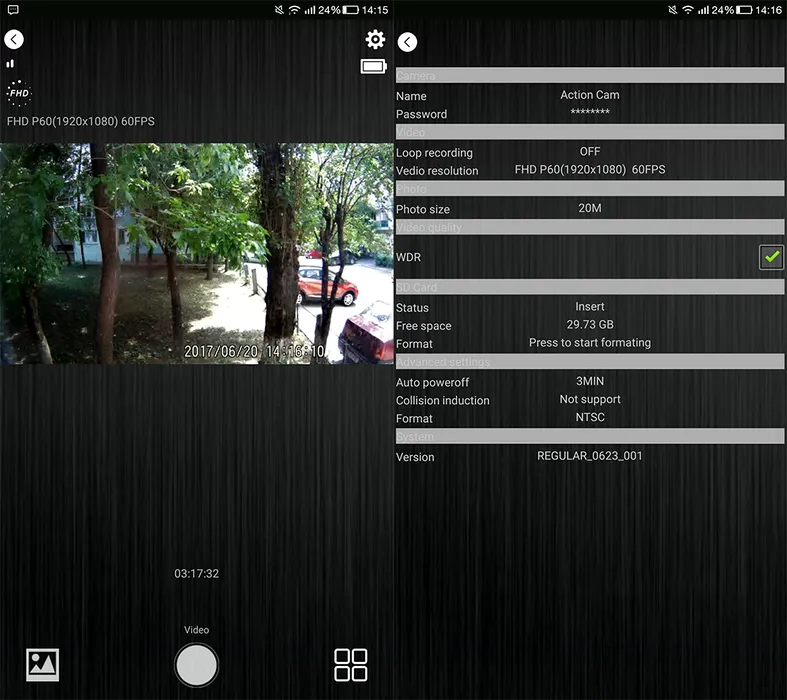Open the photo gallery icon
This screenshot has height=700, width=787.
tap(43, 665)
